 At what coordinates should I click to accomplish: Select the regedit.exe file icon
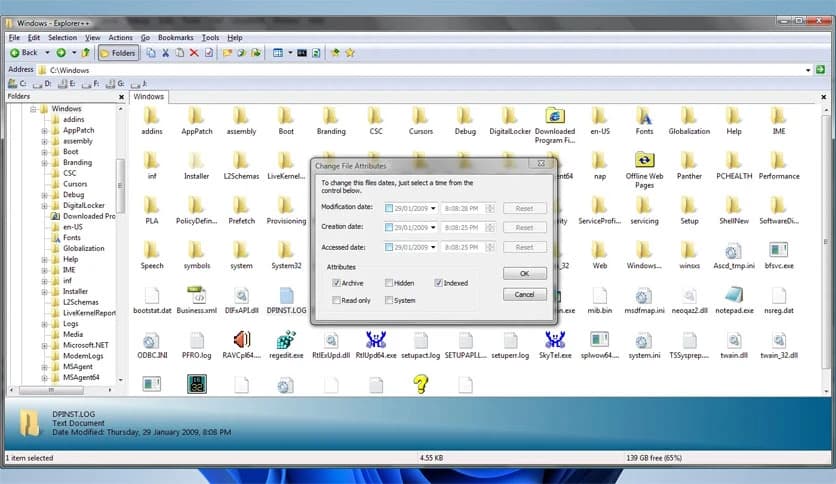286,339
